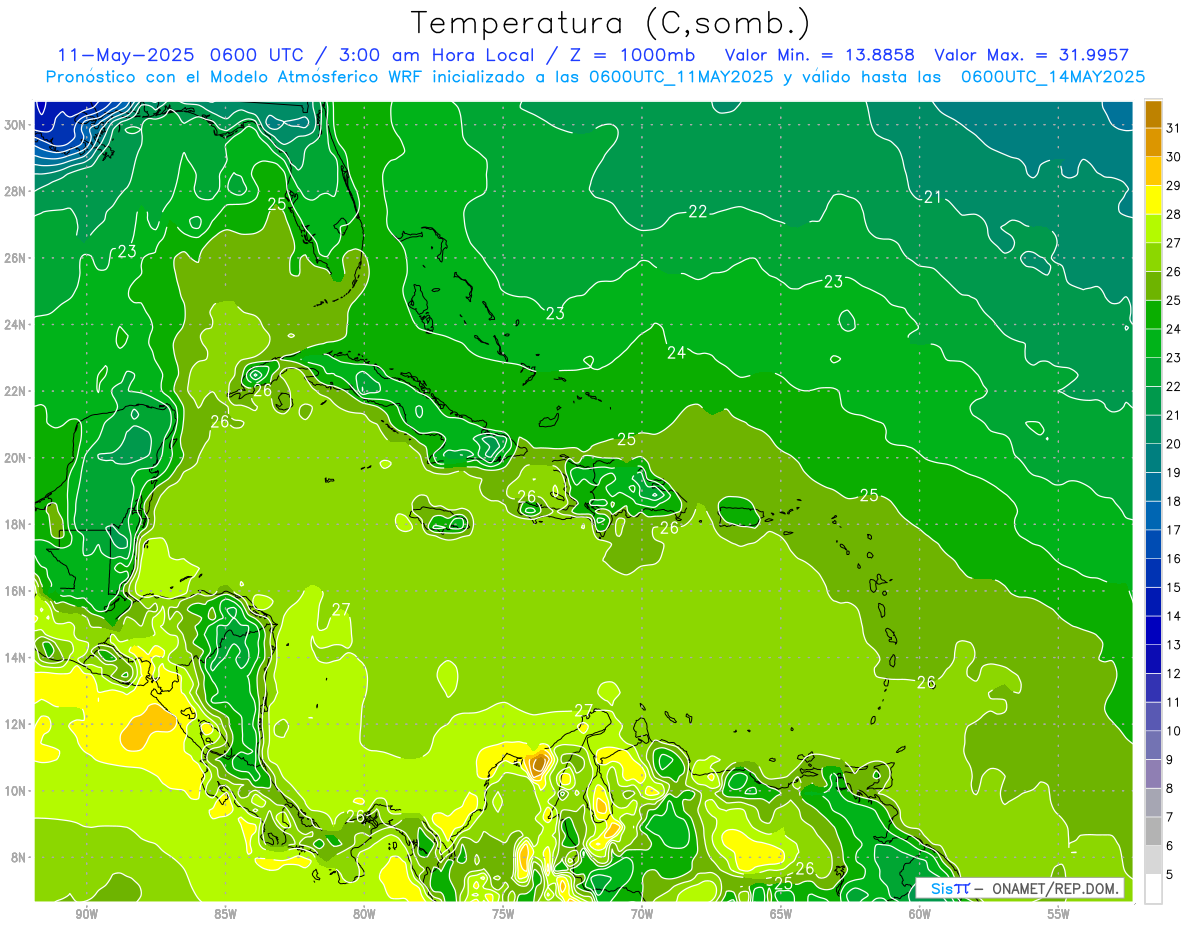Click the blue legend band between 15 and 16
This screenshot has width=1200, height=927.
[x=1153, y=573]
